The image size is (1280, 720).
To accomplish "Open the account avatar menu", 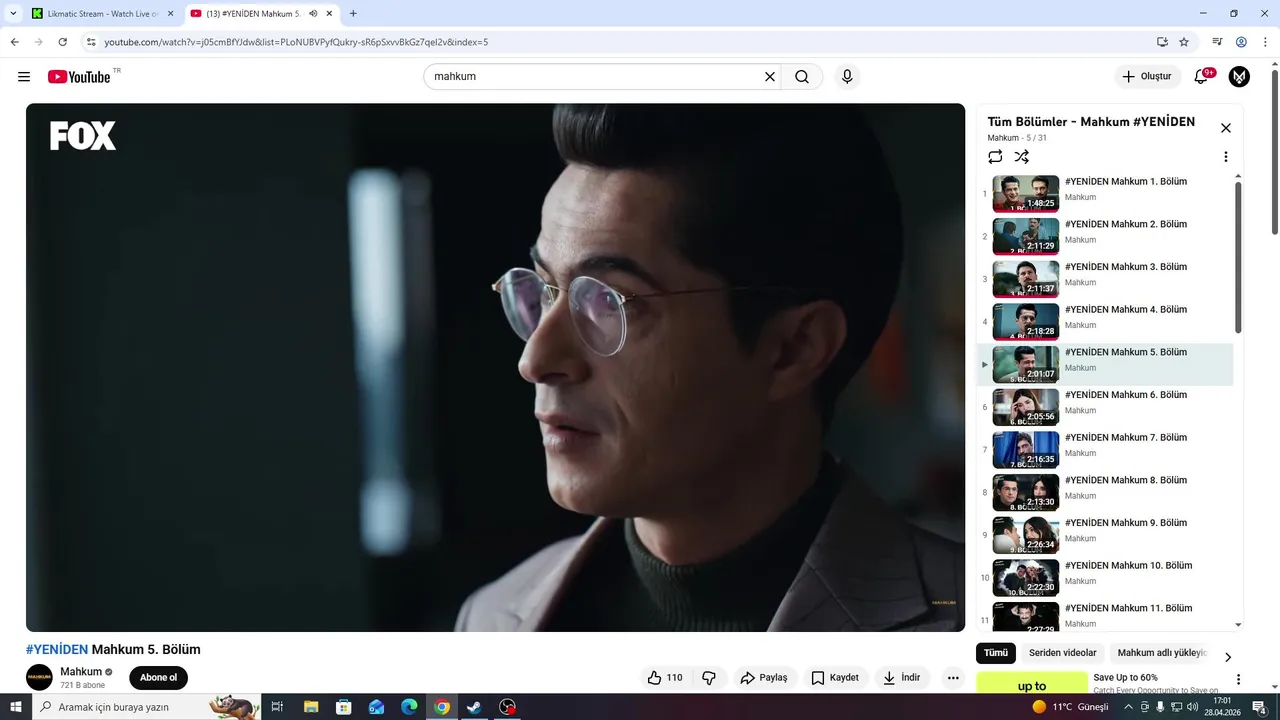I will point(1239,77).
